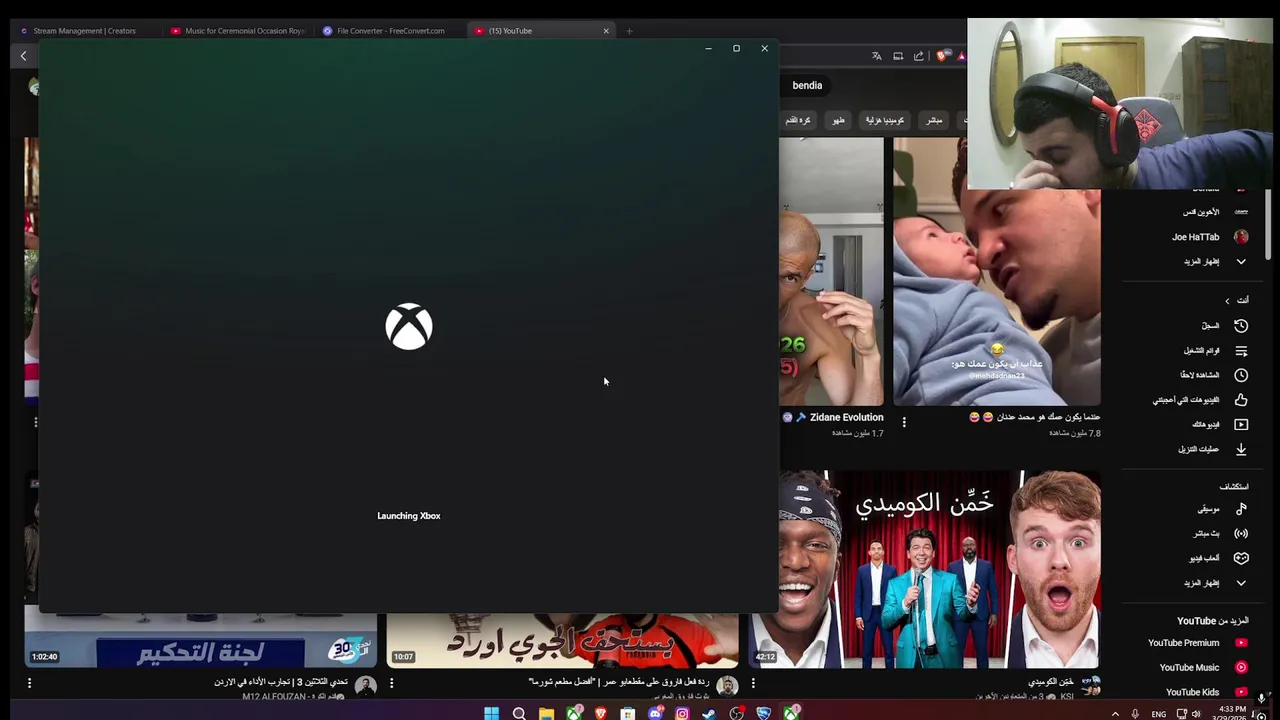Open OBS Studio from taskbar
1280x720 pixels.
(737, 713)
